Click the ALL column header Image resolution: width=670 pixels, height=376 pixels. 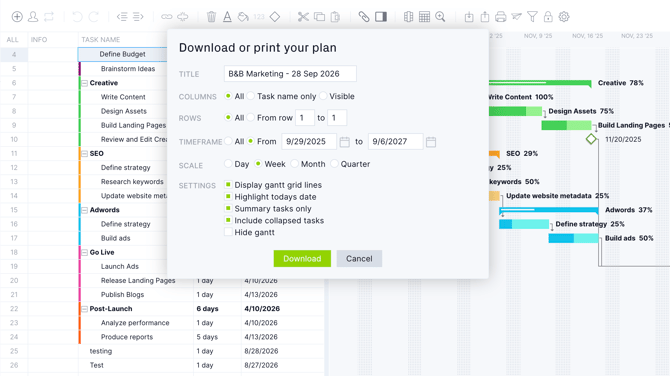12,40
